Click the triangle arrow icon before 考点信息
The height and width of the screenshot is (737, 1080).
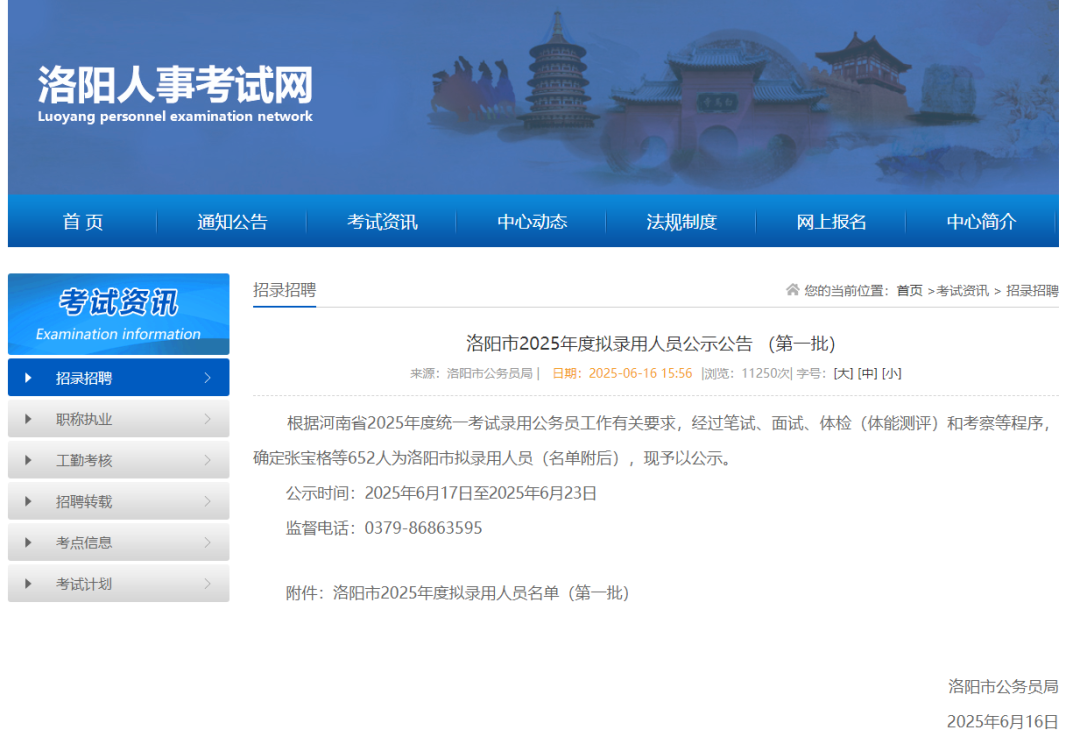[28, 543]
